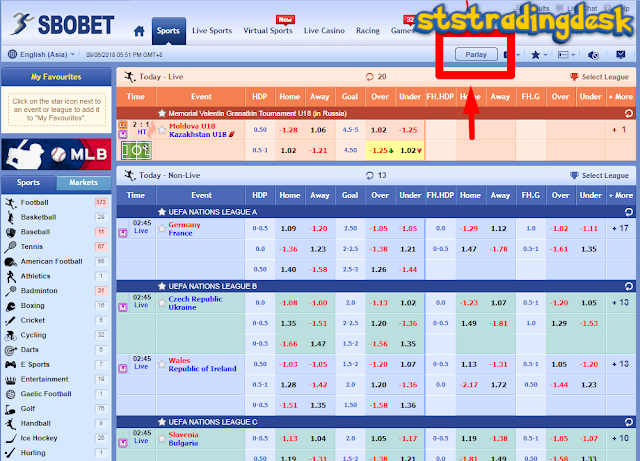
Task: Refresh UEFA Nations League B section
Action: 629,286
